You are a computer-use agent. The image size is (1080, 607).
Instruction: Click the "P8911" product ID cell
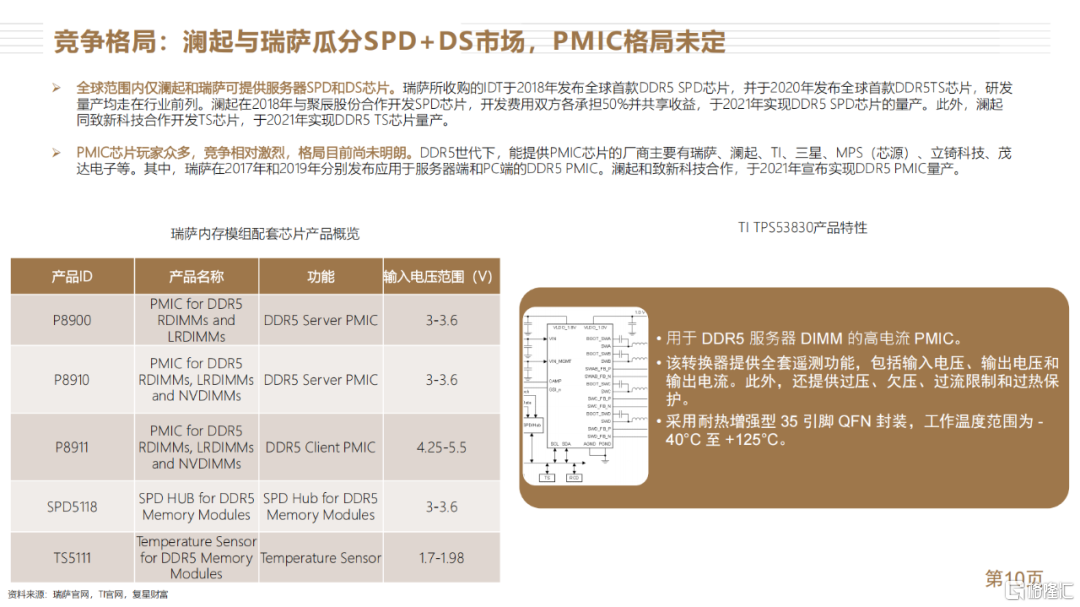point(72,447)
